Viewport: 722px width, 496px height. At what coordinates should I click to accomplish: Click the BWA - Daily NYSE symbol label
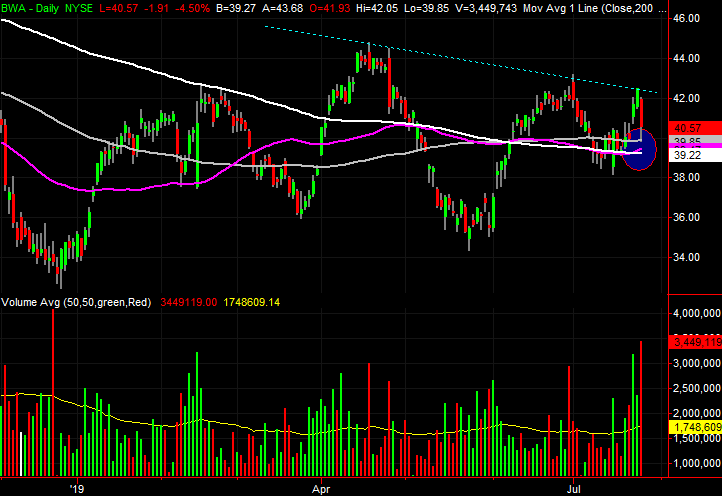[x=47, y=8]
